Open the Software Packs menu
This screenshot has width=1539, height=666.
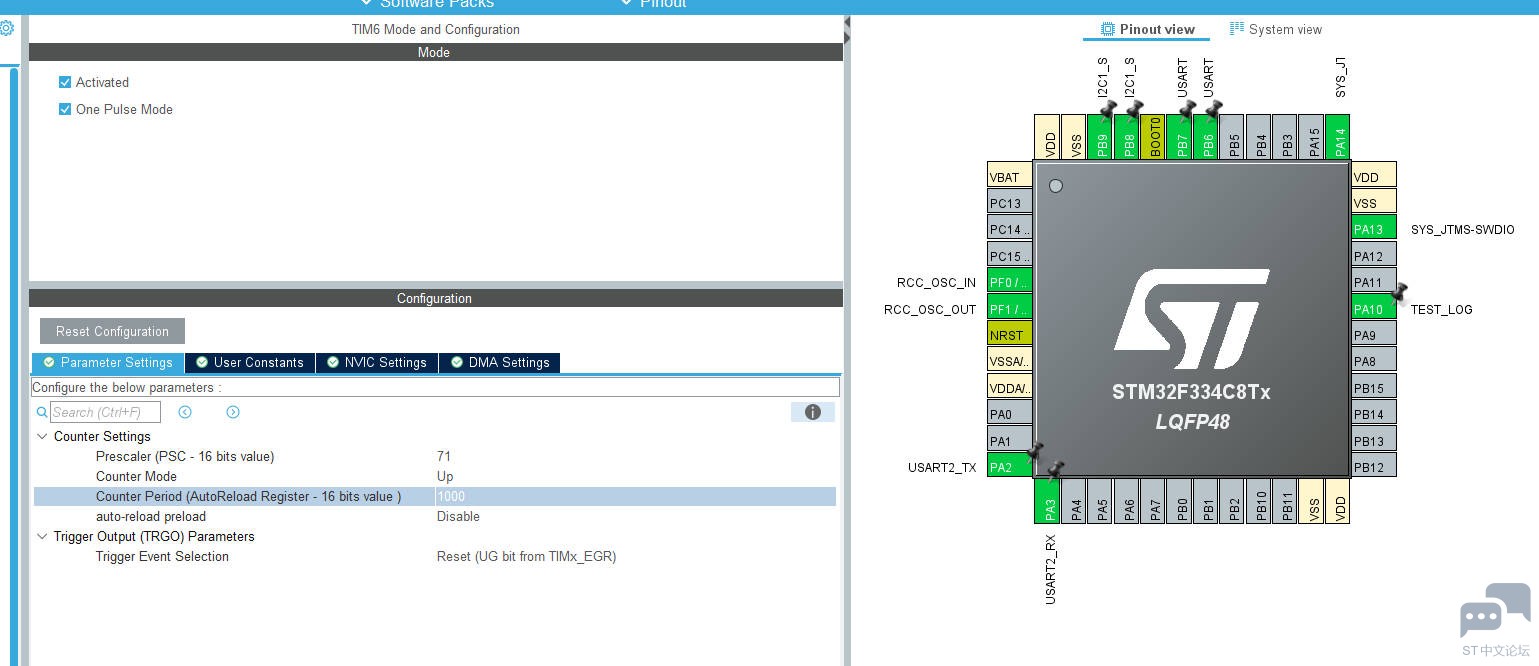(427, 4)
